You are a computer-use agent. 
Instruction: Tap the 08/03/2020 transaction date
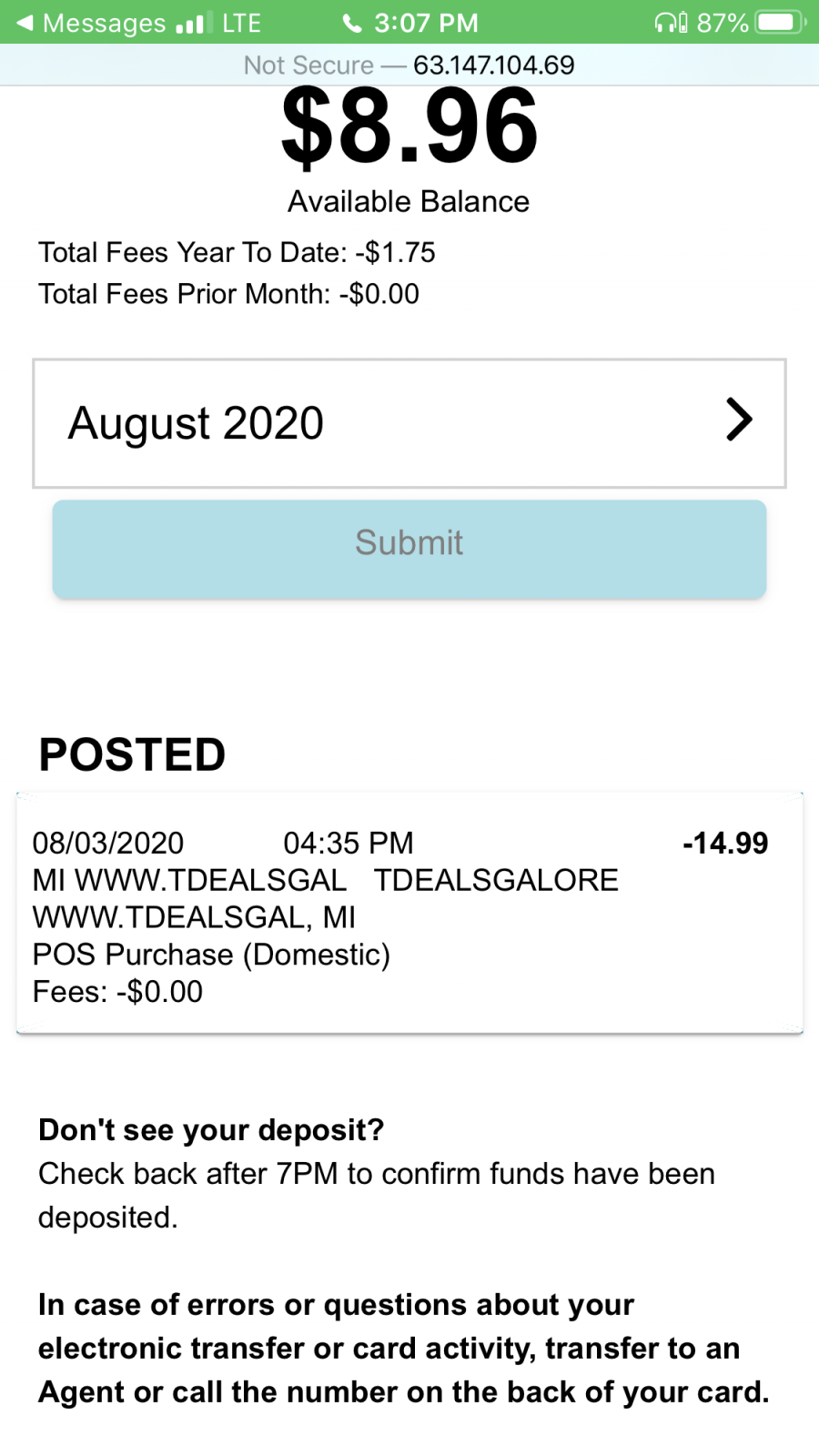coord(108,844)
